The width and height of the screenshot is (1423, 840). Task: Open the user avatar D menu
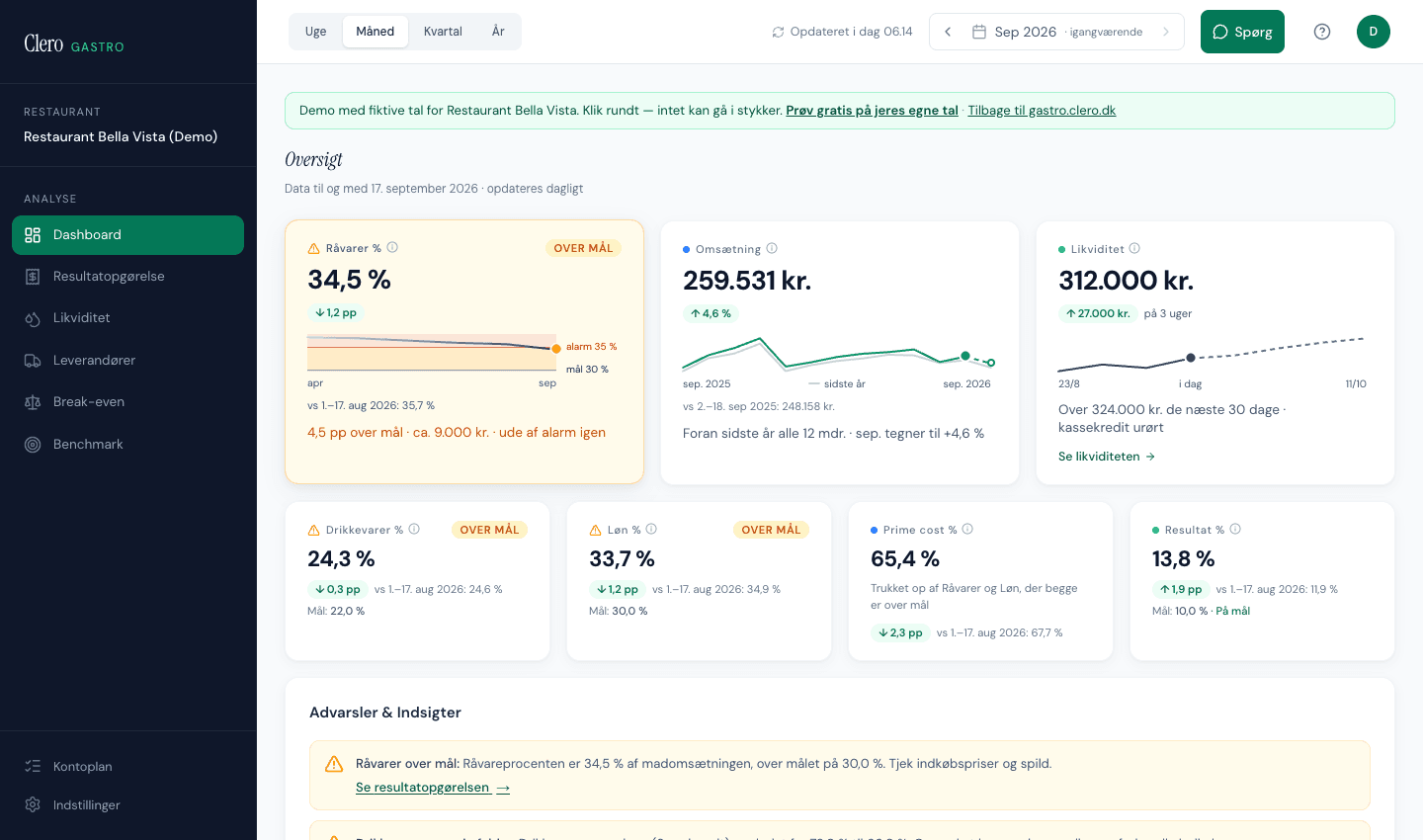1374,32
